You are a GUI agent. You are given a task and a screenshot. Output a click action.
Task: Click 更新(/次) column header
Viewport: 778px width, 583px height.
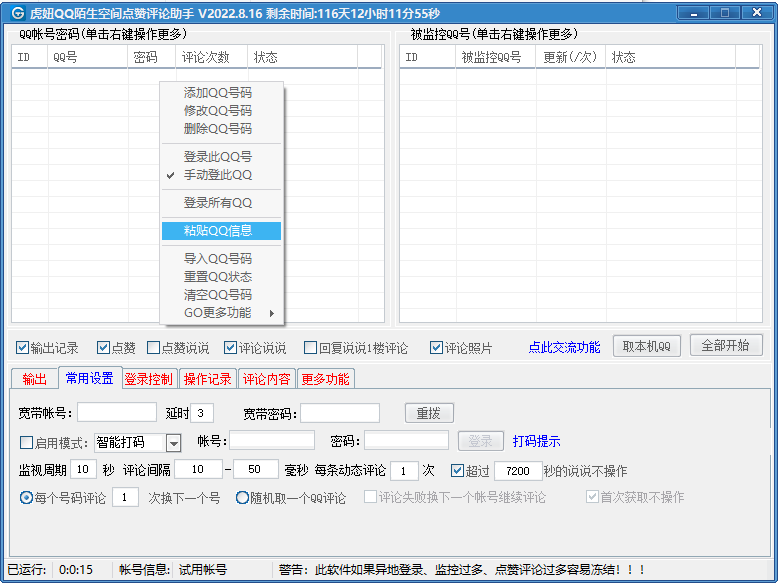pos(571,57)
